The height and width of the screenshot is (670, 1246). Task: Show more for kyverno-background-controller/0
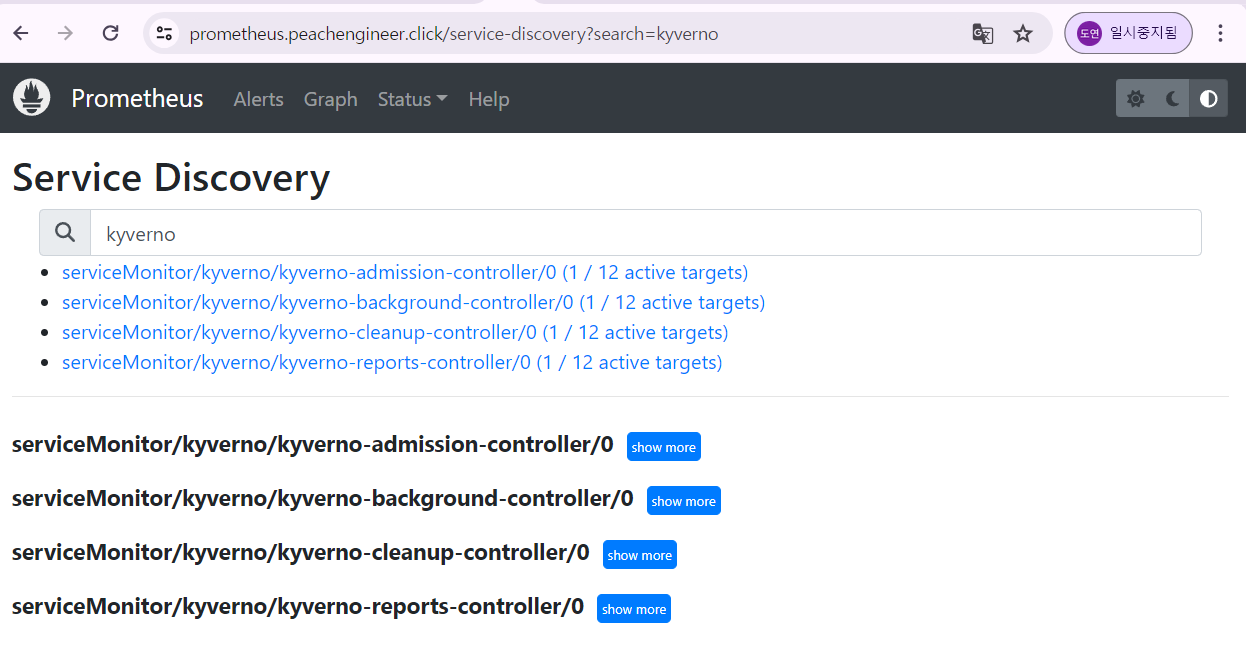(x=684, y=501)
